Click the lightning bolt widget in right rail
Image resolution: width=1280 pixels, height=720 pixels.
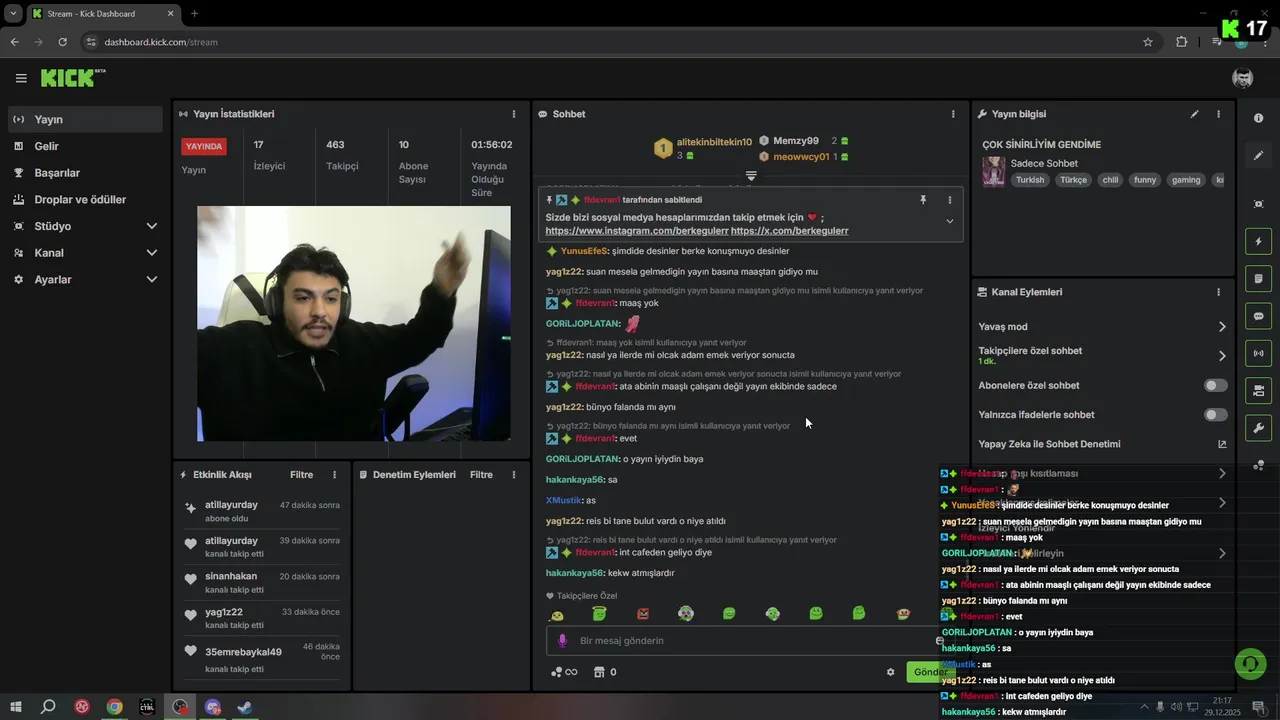1258,242
